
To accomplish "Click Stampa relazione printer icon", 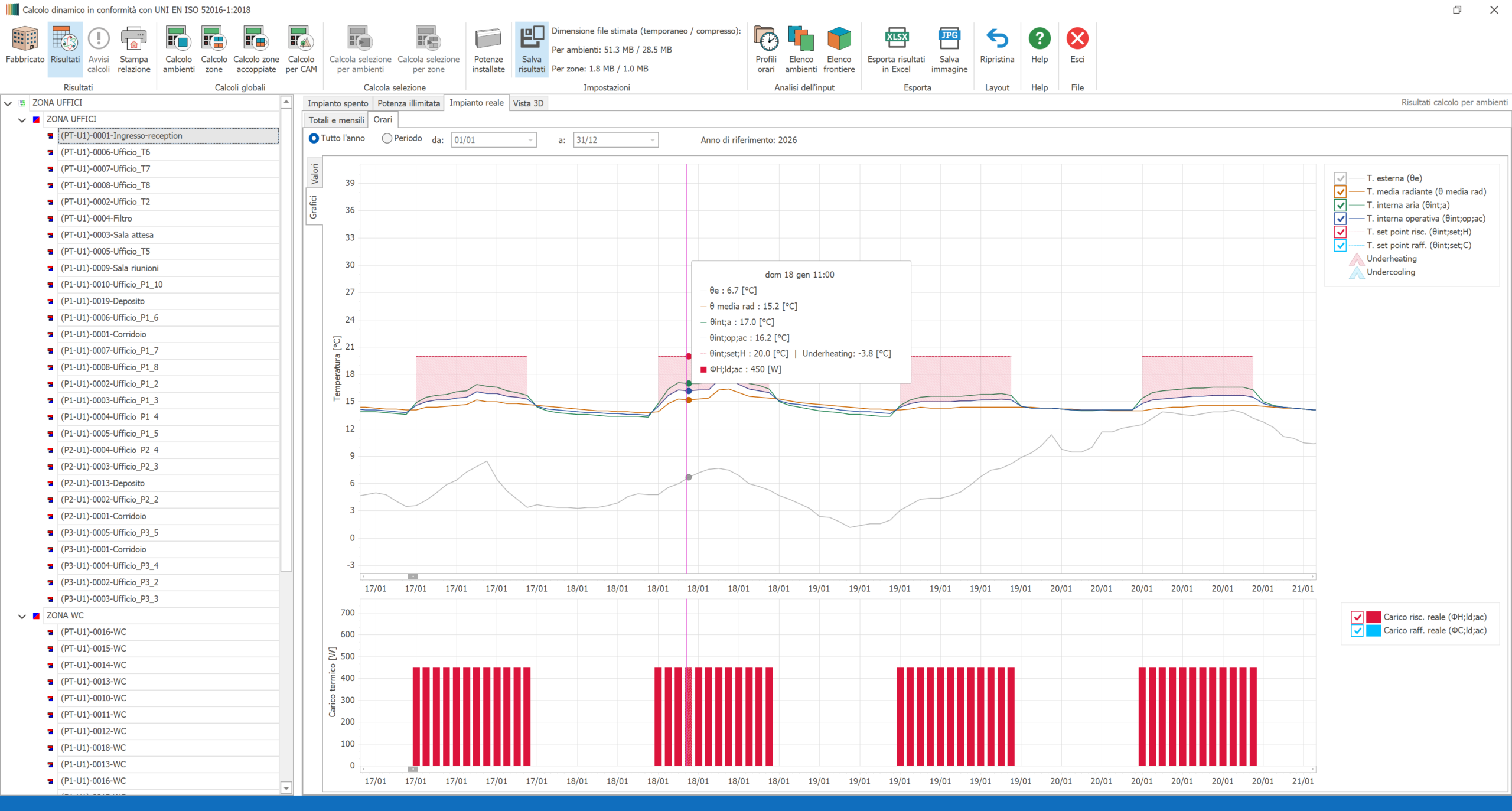I will click(134, 48).
